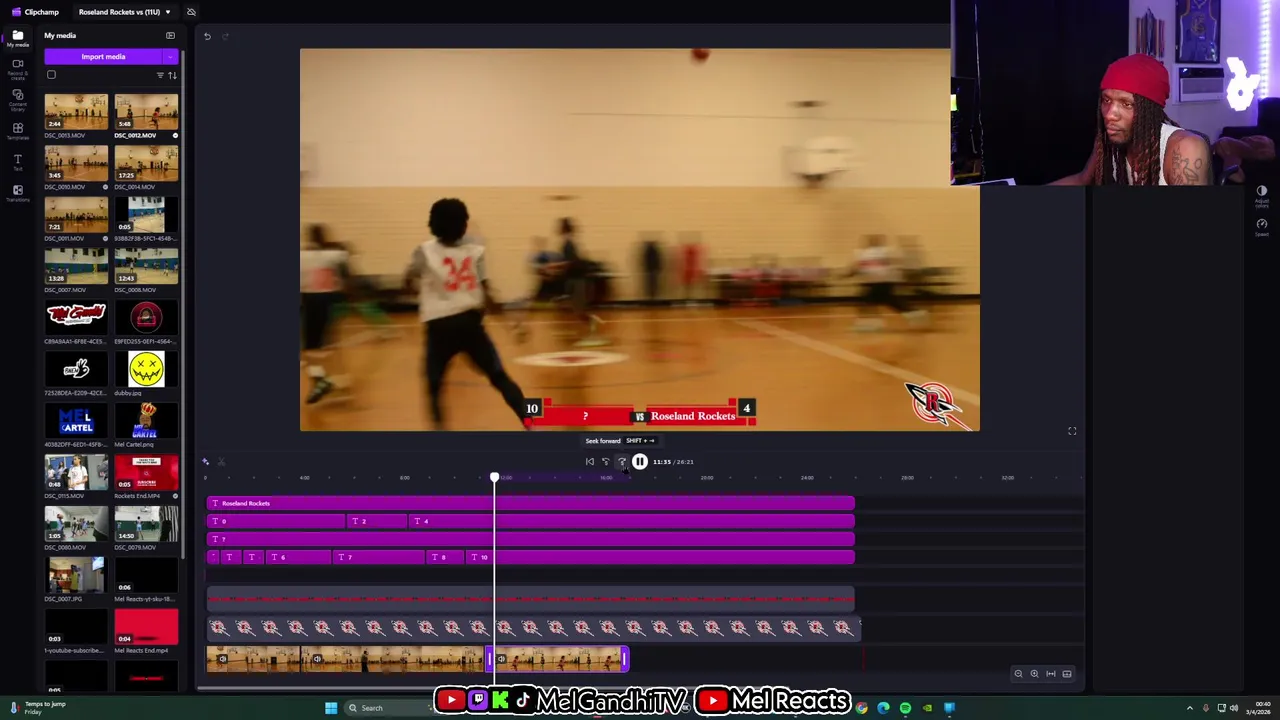Mute second video clip's speaker icon
Screen dimensions: 1280x720
pyautogui.click(x=317, y=659)
